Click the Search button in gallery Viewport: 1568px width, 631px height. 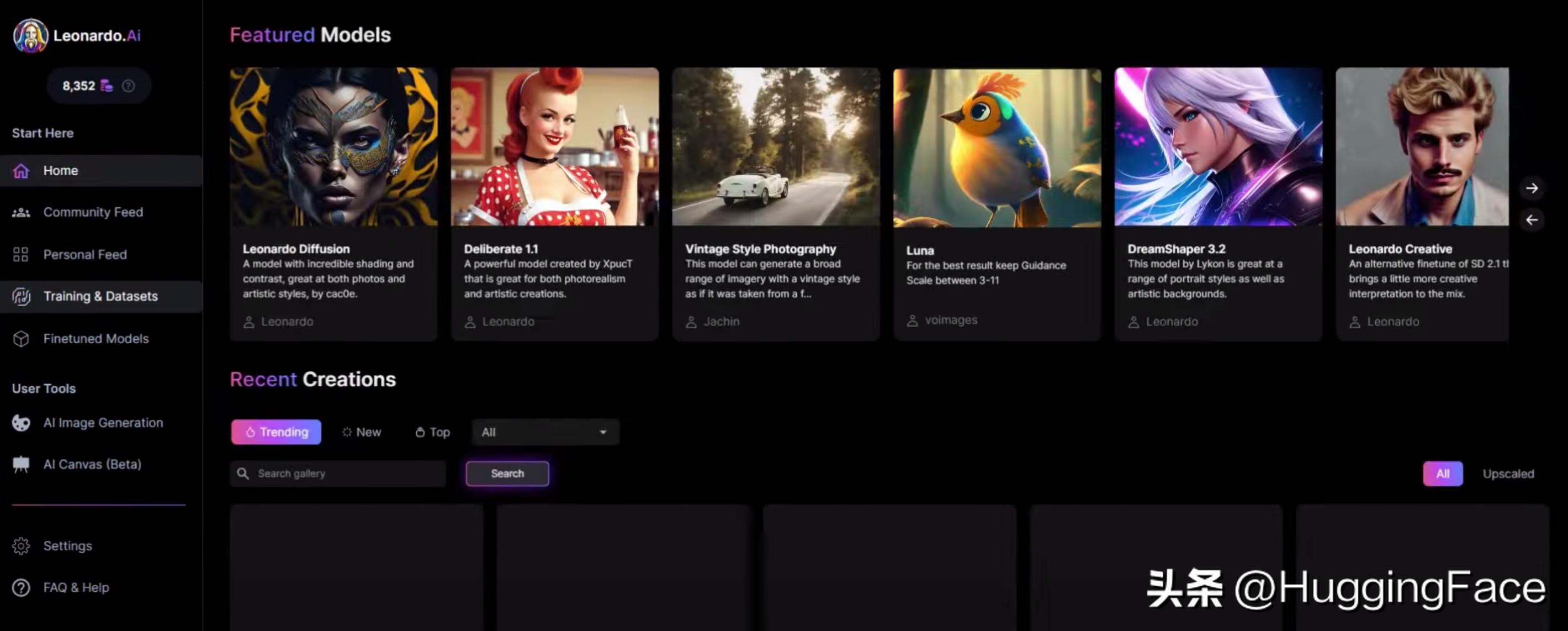pos(507,473)
